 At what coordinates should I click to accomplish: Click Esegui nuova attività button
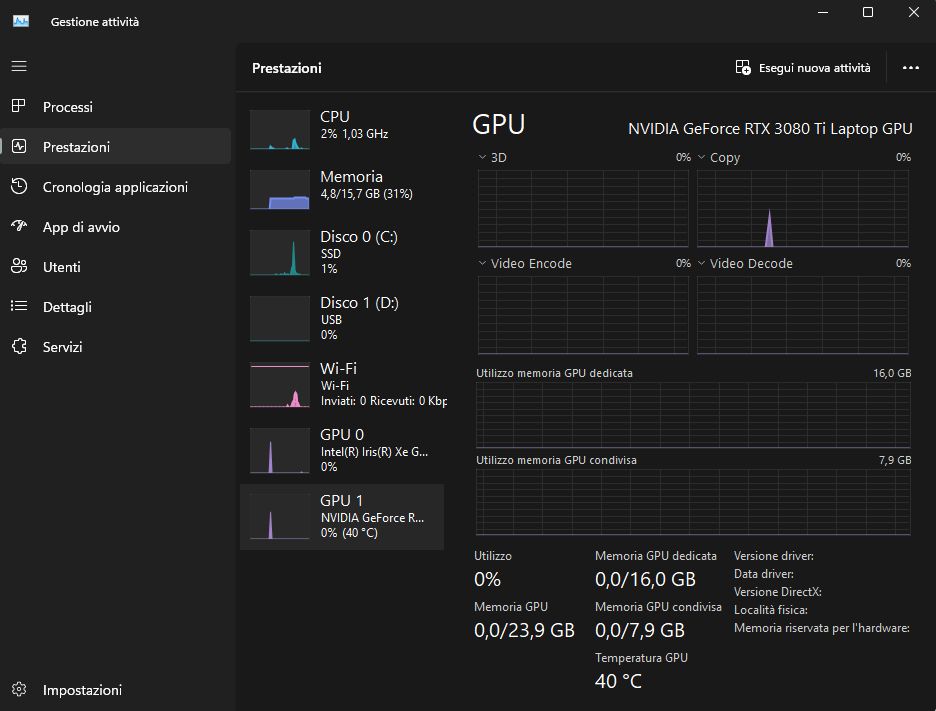pyautogui.click(x=803, y=68)
